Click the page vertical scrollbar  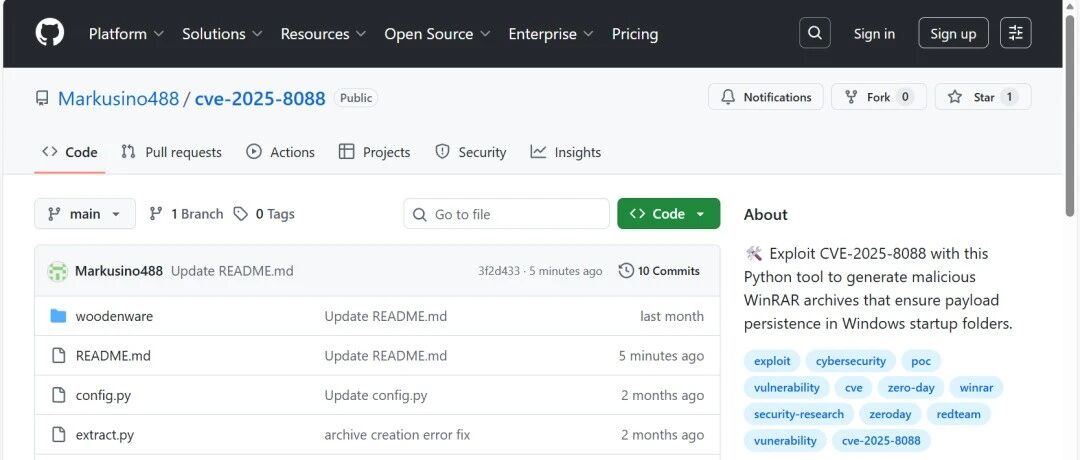pos(1070,117)
